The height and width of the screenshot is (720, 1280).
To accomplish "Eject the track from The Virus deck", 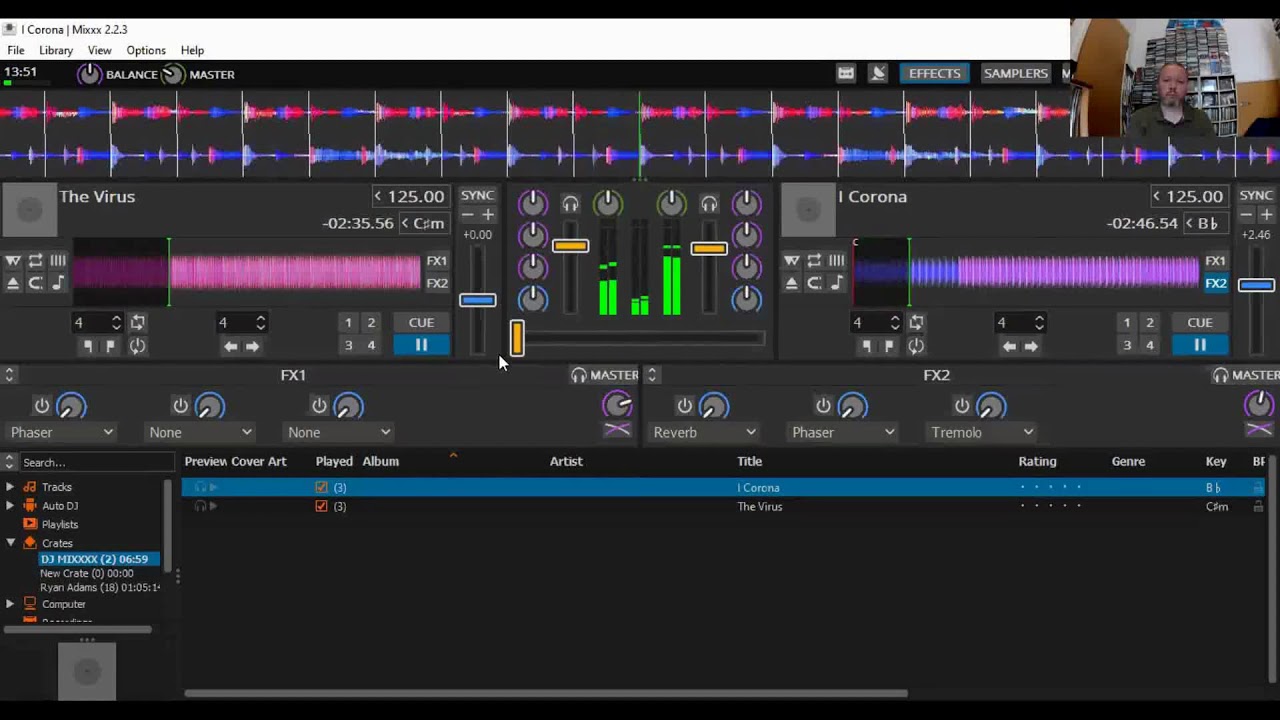I will click(x=12, y=283).
